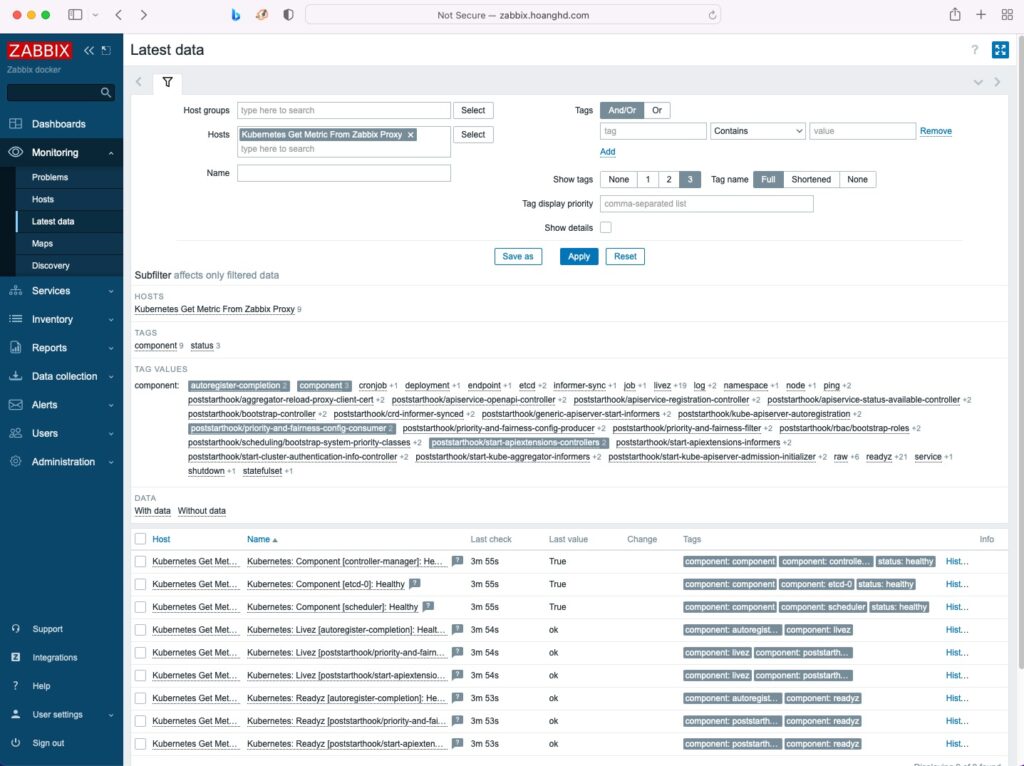The width and height of the screenshot is (1024, 766).
Task: Open Maps under Monitoring
Action: [42, 244]
